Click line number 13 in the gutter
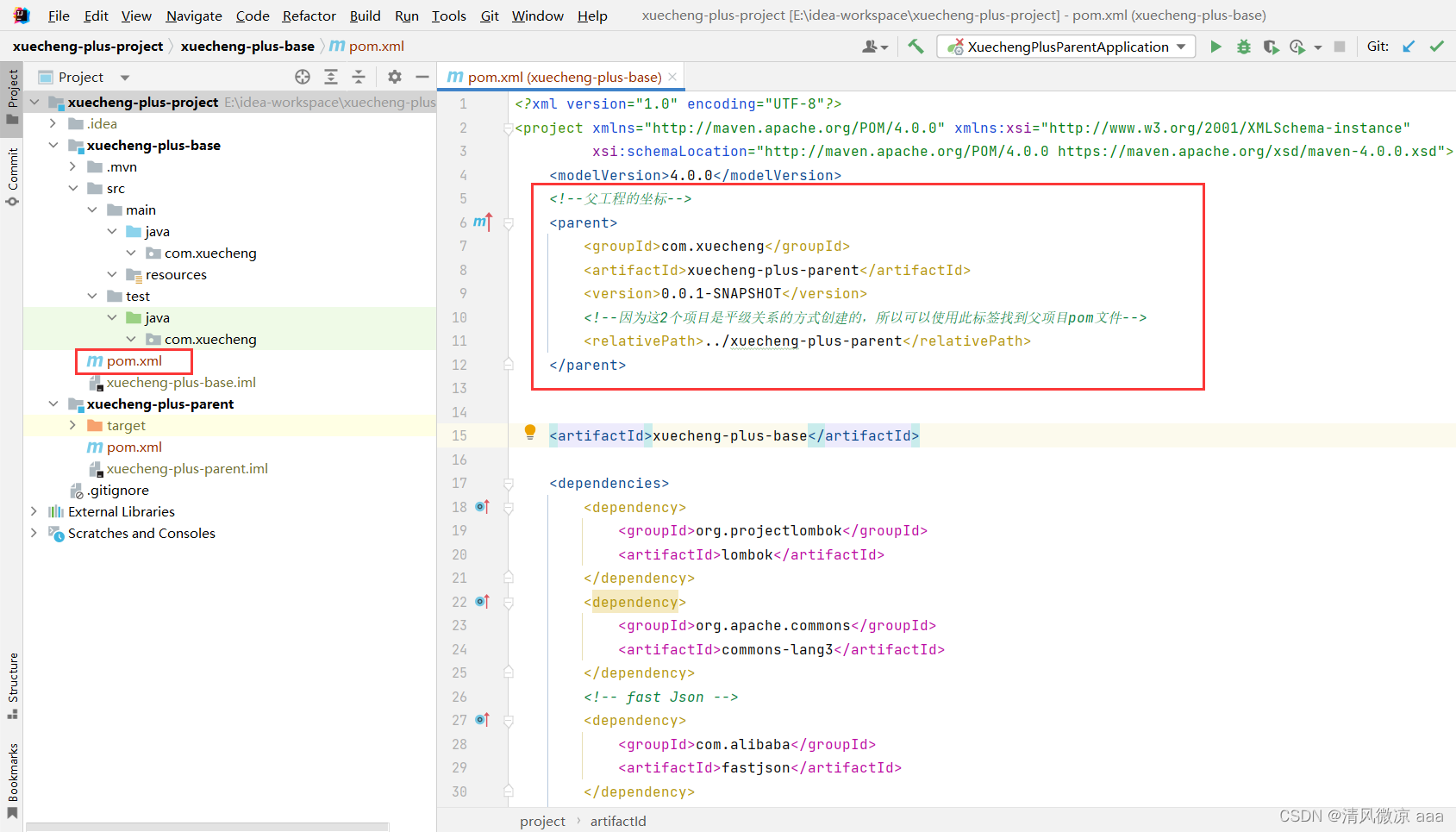This screenshot has height=832, width=1456. pos(459,388)
